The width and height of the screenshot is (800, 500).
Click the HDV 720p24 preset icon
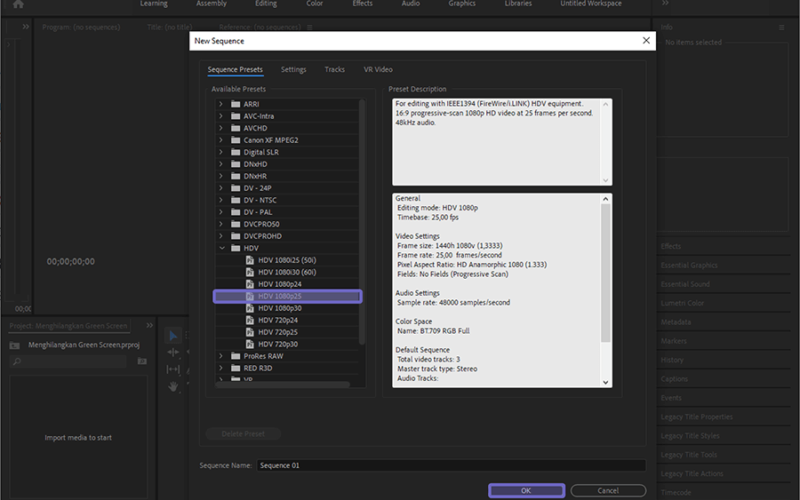point(249,320)
